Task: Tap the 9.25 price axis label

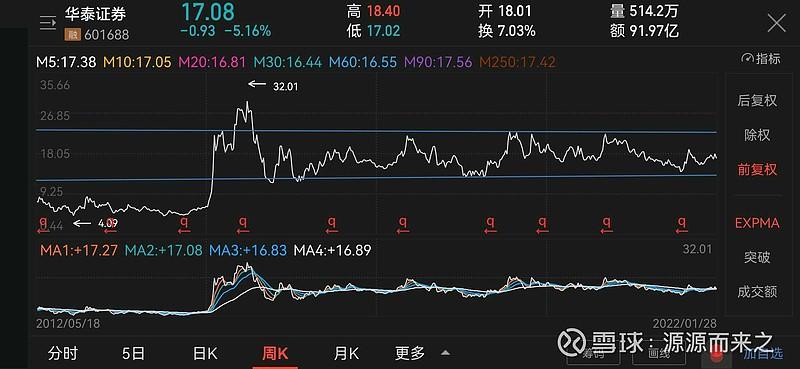Action: click(x=53, y=191)
